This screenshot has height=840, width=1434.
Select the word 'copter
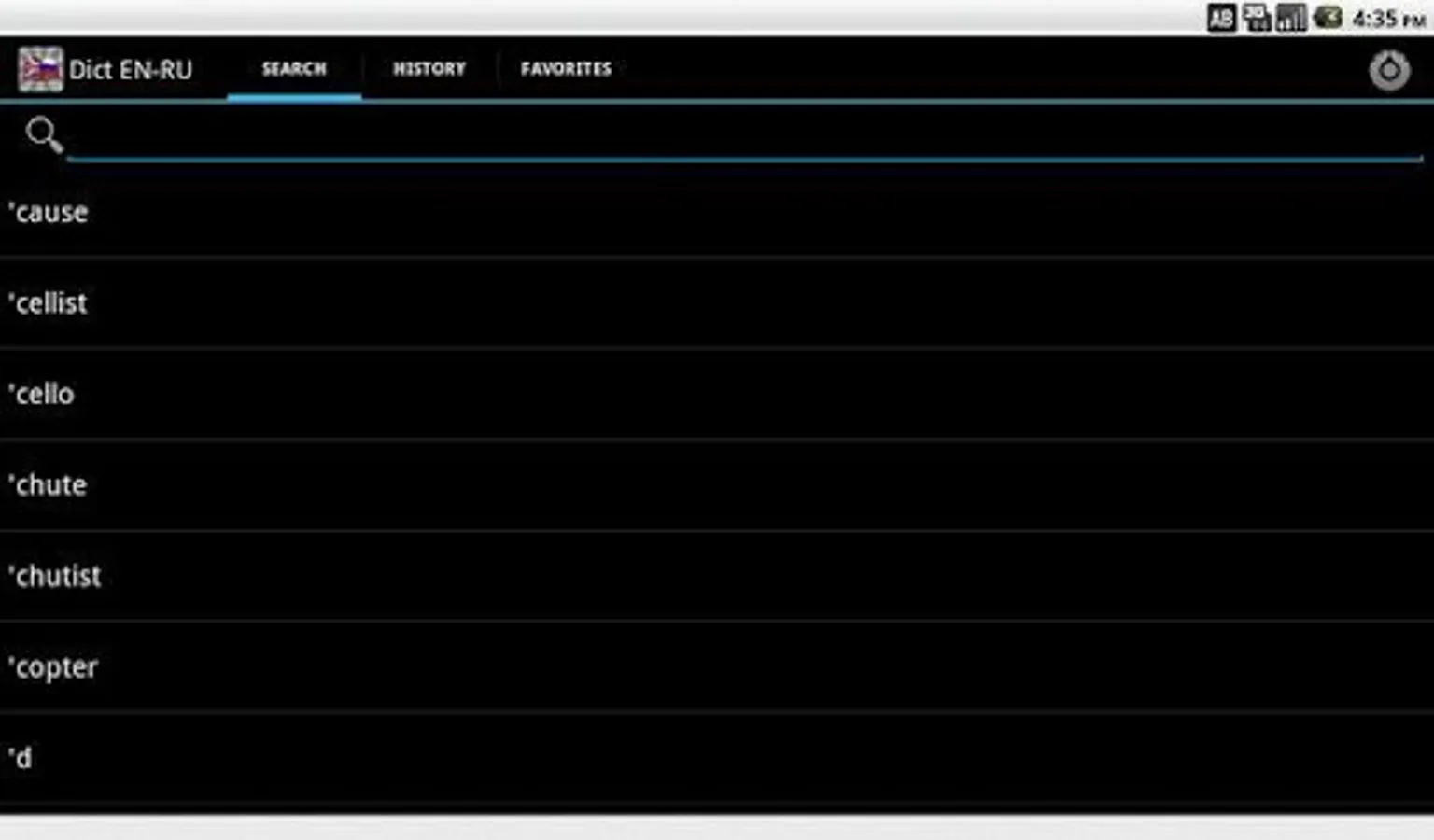pyautogui.click(x=717, y=667)
